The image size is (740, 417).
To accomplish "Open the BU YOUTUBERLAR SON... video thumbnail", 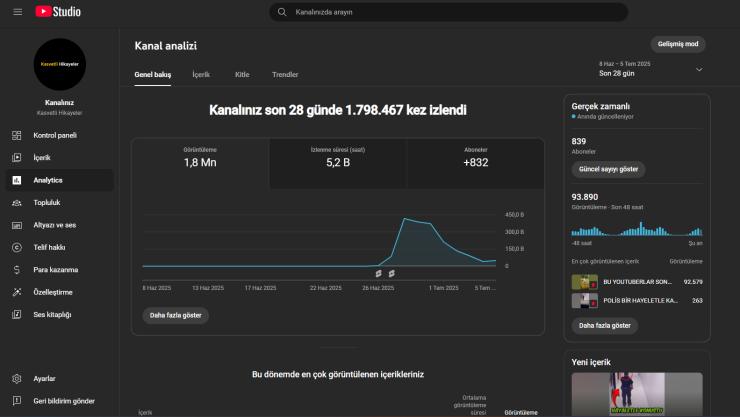I will click(585, 282).
